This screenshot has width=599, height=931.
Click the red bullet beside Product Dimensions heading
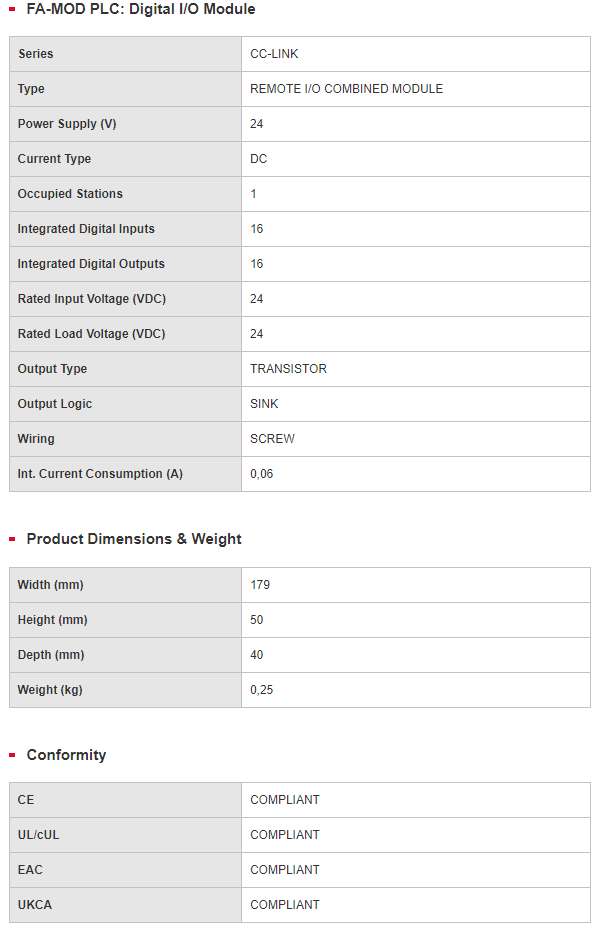pyautogui.click(x=12, y=539)
